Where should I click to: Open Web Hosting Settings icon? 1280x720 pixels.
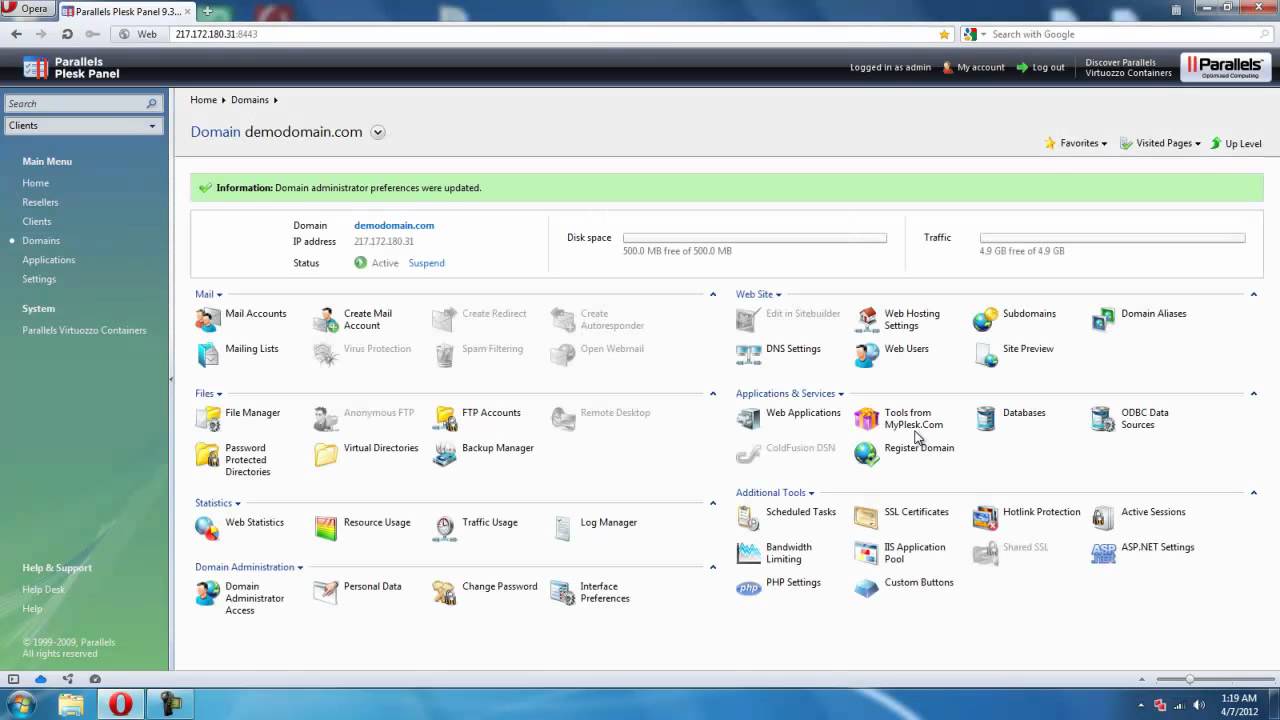867,320
